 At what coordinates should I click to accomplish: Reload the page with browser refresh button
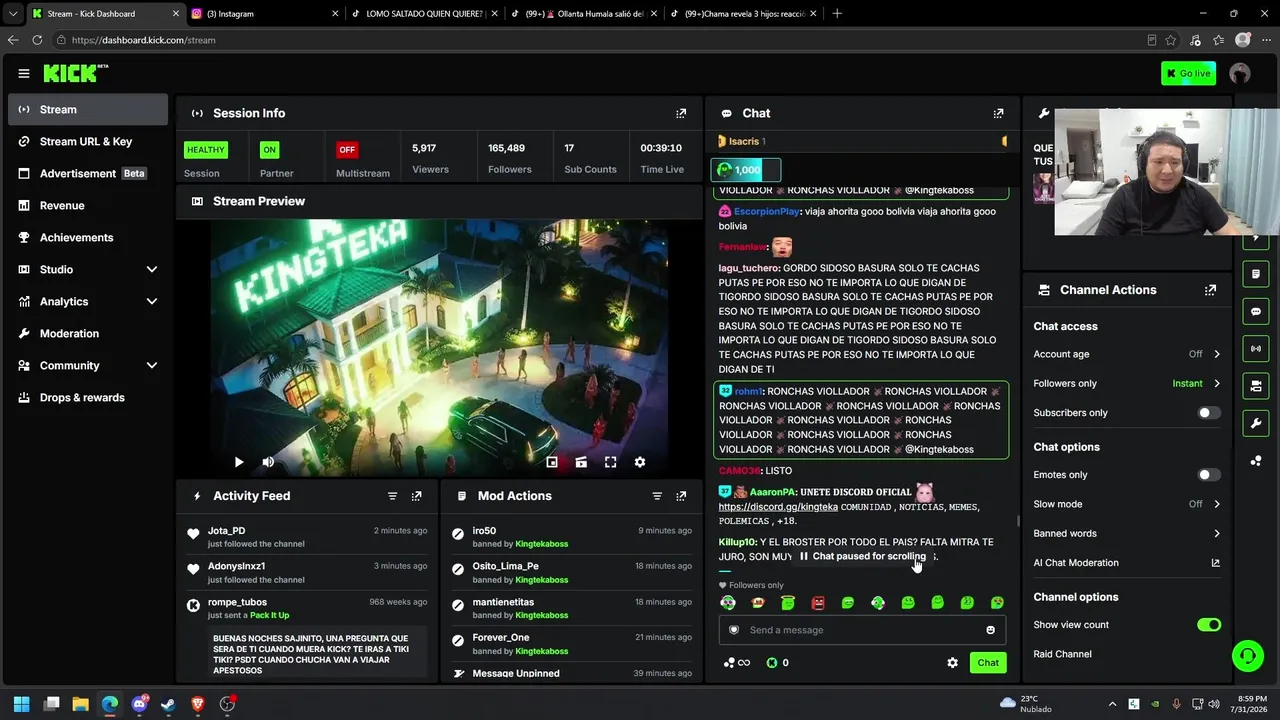click(x=37, y=40)
